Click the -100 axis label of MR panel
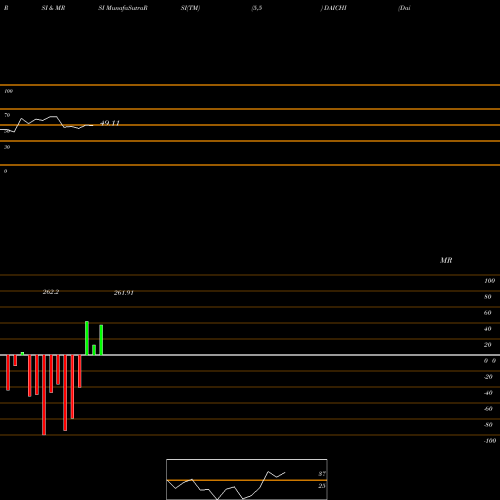The width and height of the screenshot is (500, 500). point(490,441)
